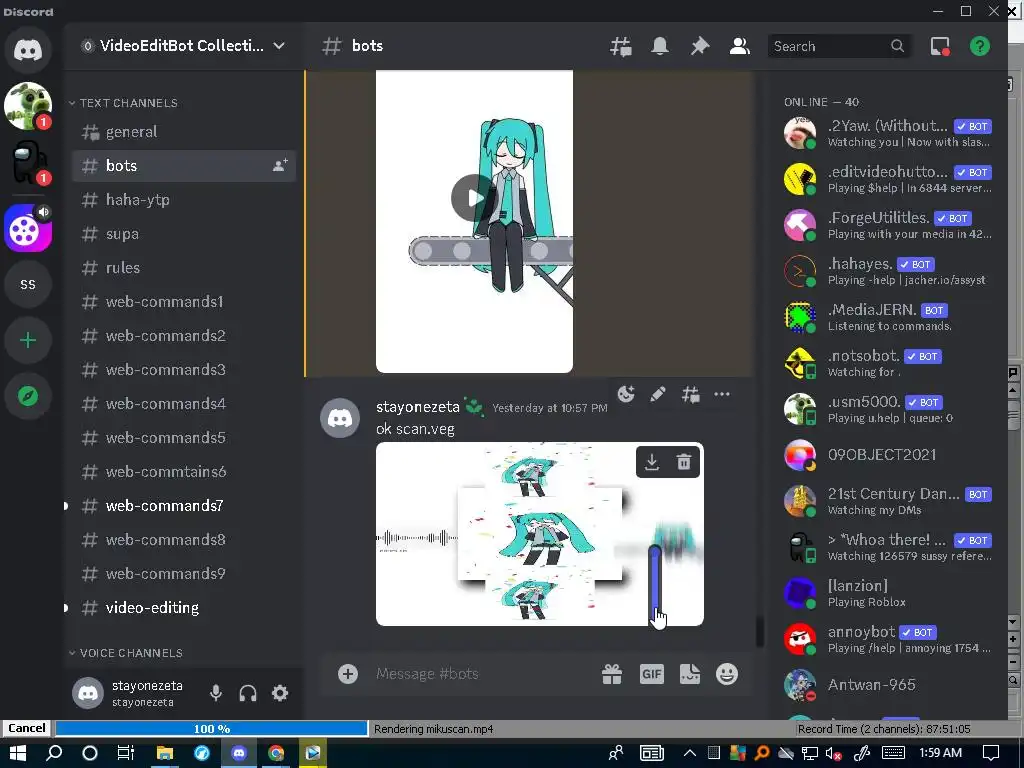Collapse the VOICE CHANNELS category
Screen dimensions: 1024x768
point(126,652)
